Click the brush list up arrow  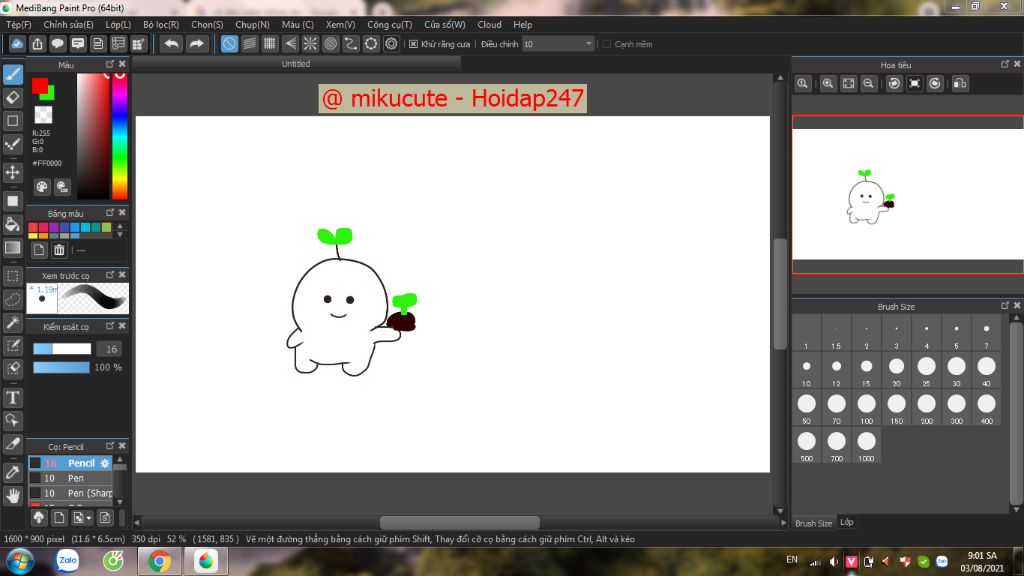[x=120, y=460]
